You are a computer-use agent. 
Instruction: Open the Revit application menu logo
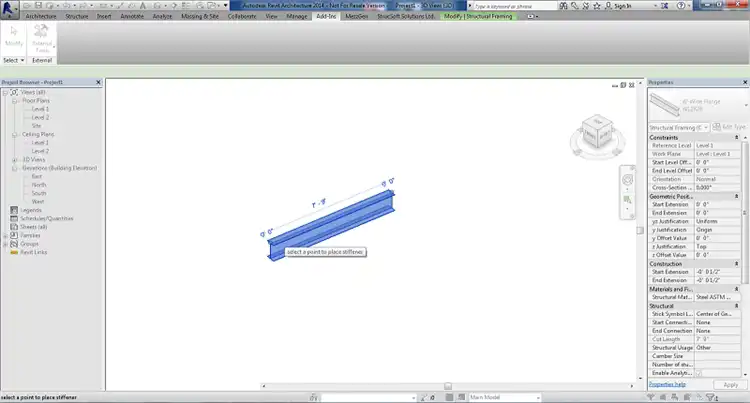pos(10,9)
